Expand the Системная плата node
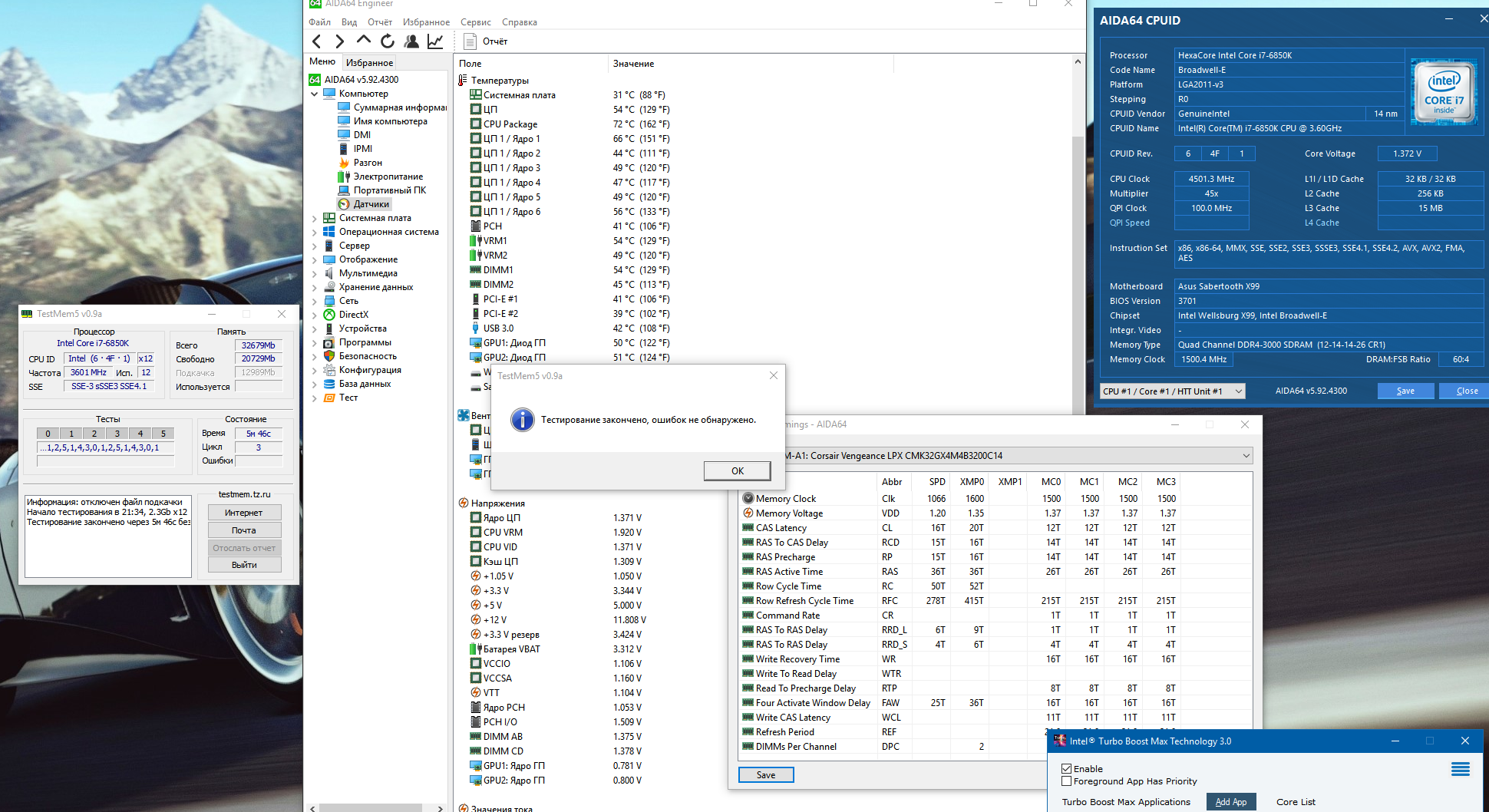 (x=314, y=218)
